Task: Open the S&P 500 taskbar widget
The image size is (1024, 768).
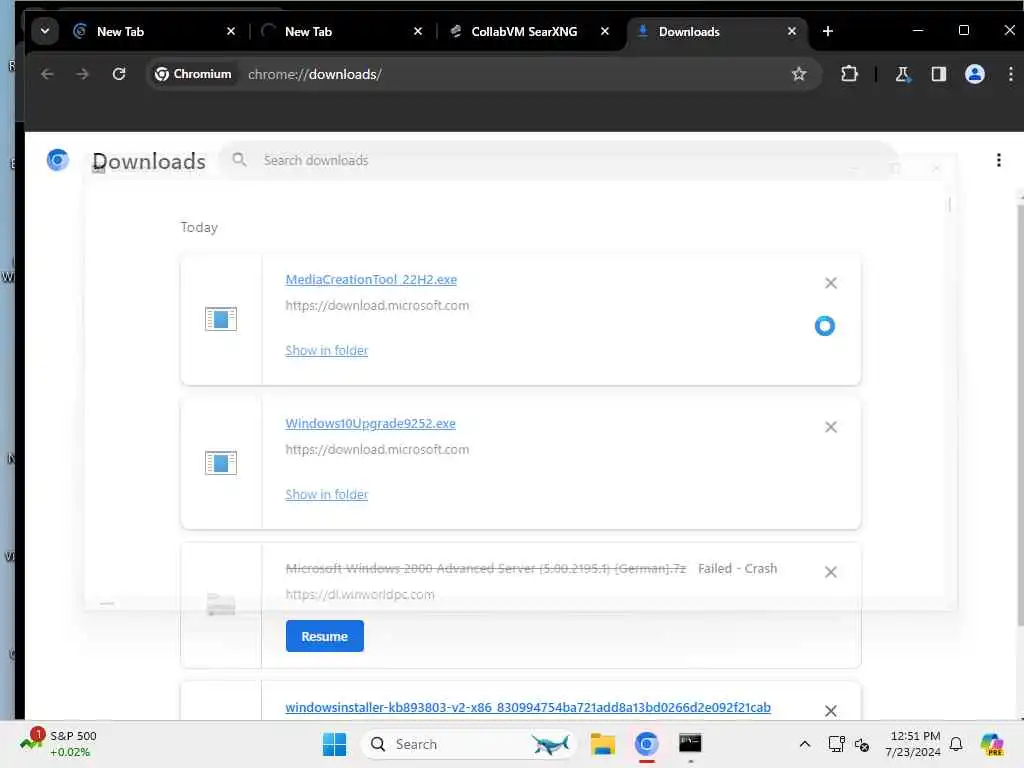Action: [59, 744]
